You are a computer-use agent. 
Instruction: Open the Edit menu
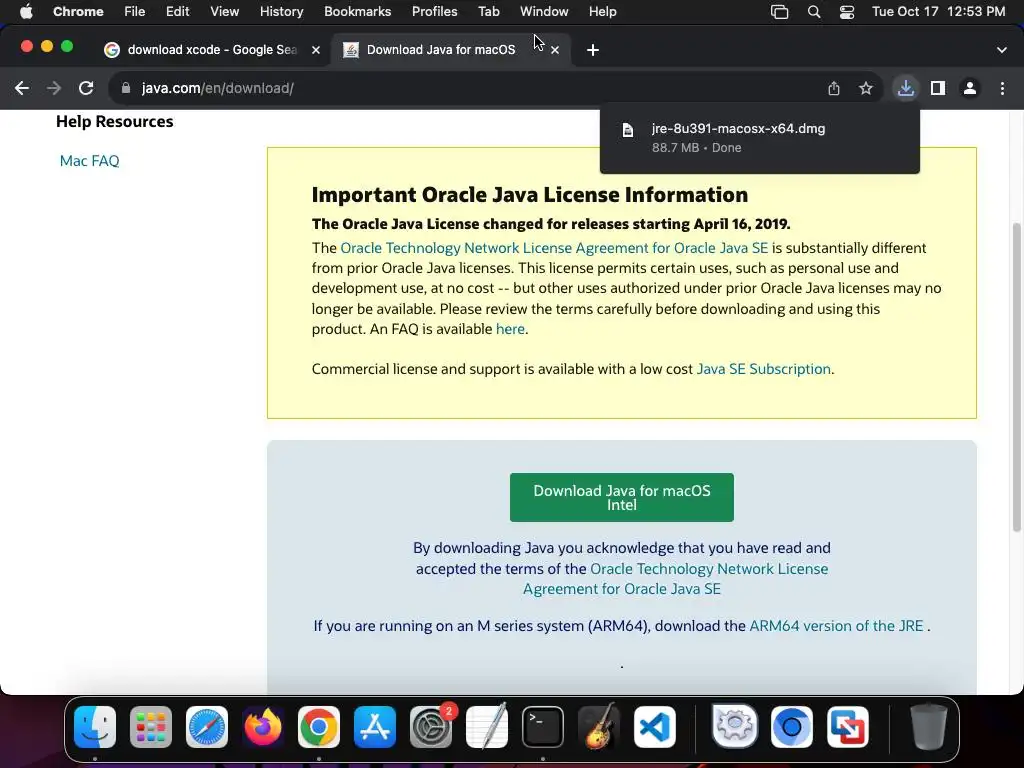point(177,12)
